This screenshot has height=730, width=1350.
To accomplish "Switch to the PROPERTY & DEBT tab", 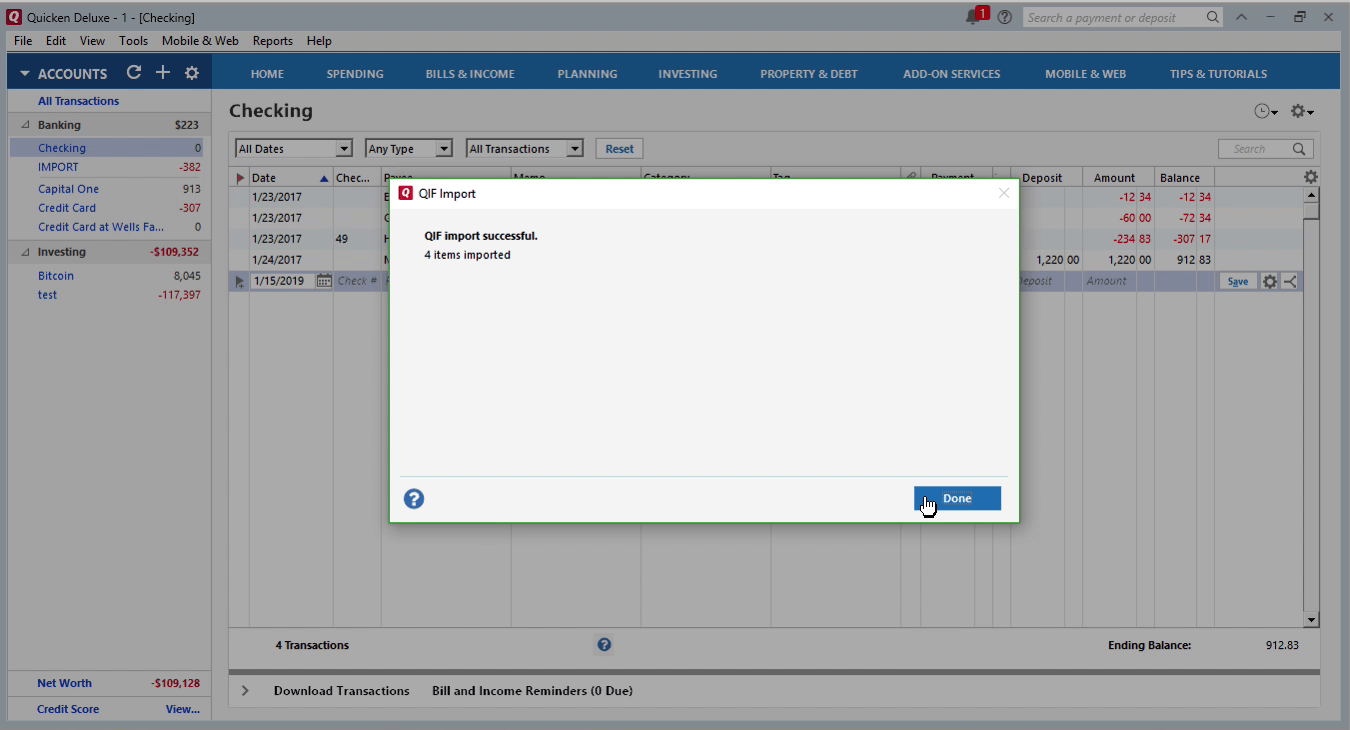I will 809,74.
